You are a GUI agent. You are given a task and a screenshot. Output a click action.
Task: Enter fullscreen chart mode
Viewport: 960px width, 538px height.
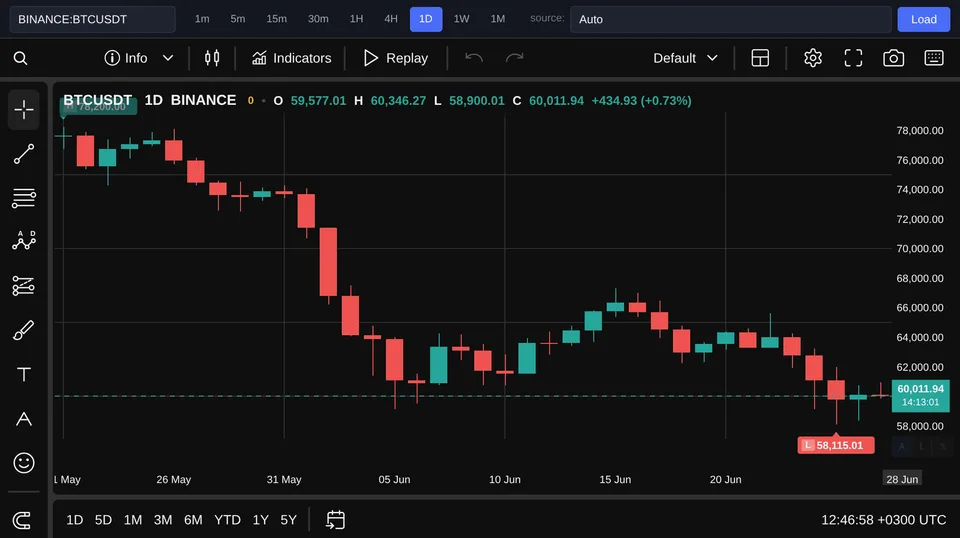(853, 58)
